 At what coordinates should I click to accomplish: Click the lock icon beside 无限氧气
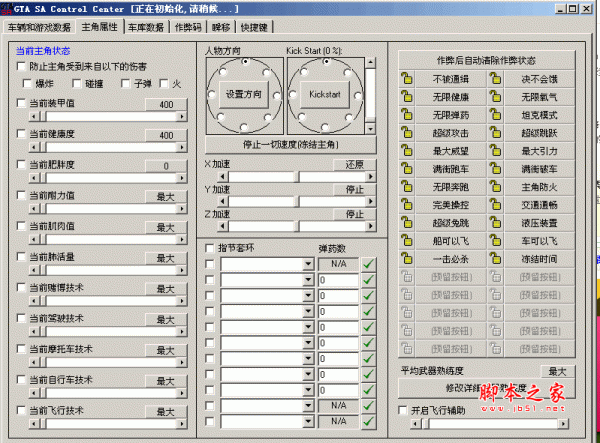pyautogui.click(x=496, y=97)
